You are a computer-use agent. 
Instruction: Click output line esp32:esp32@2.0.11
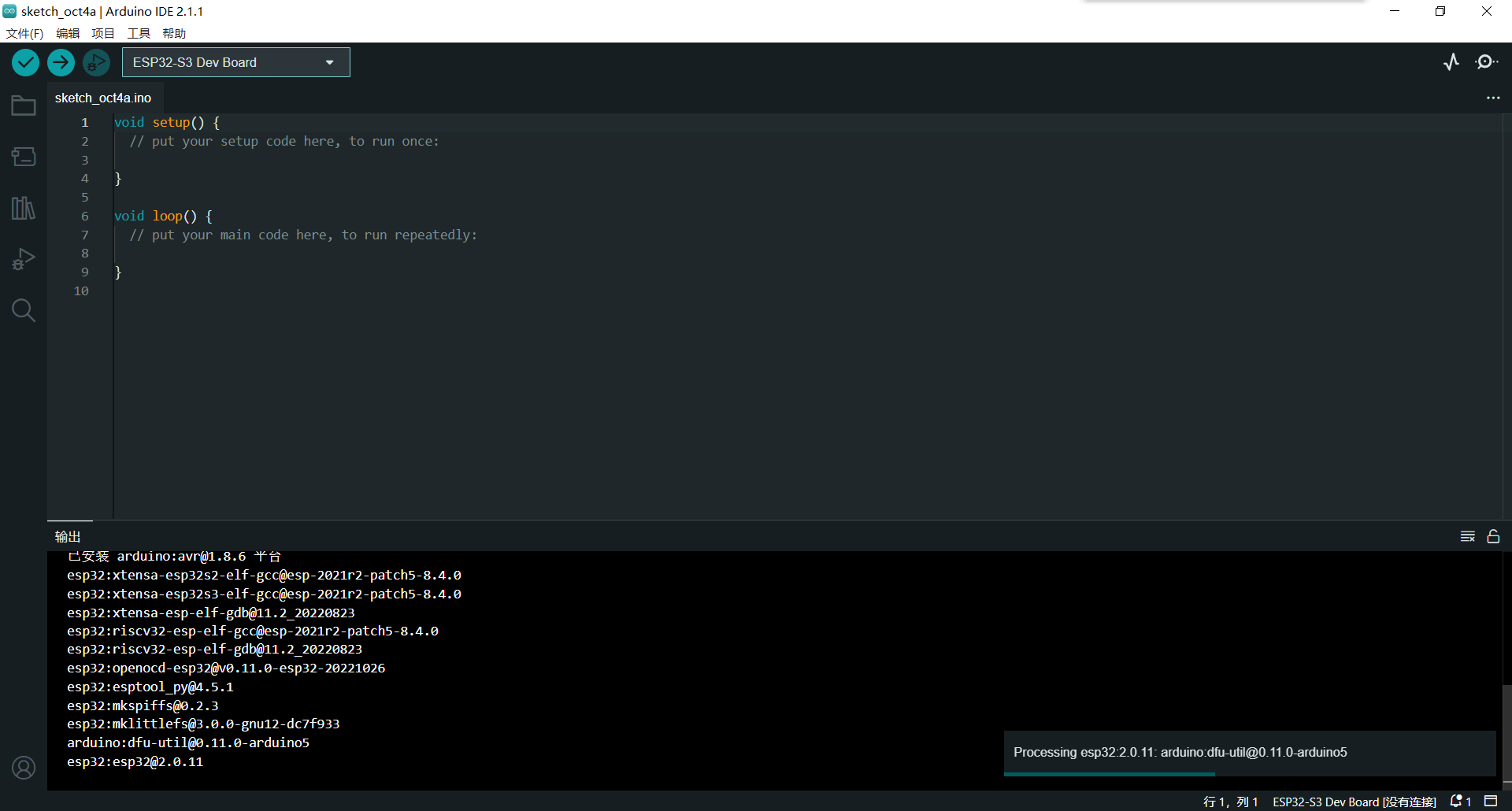click(135, 761)
